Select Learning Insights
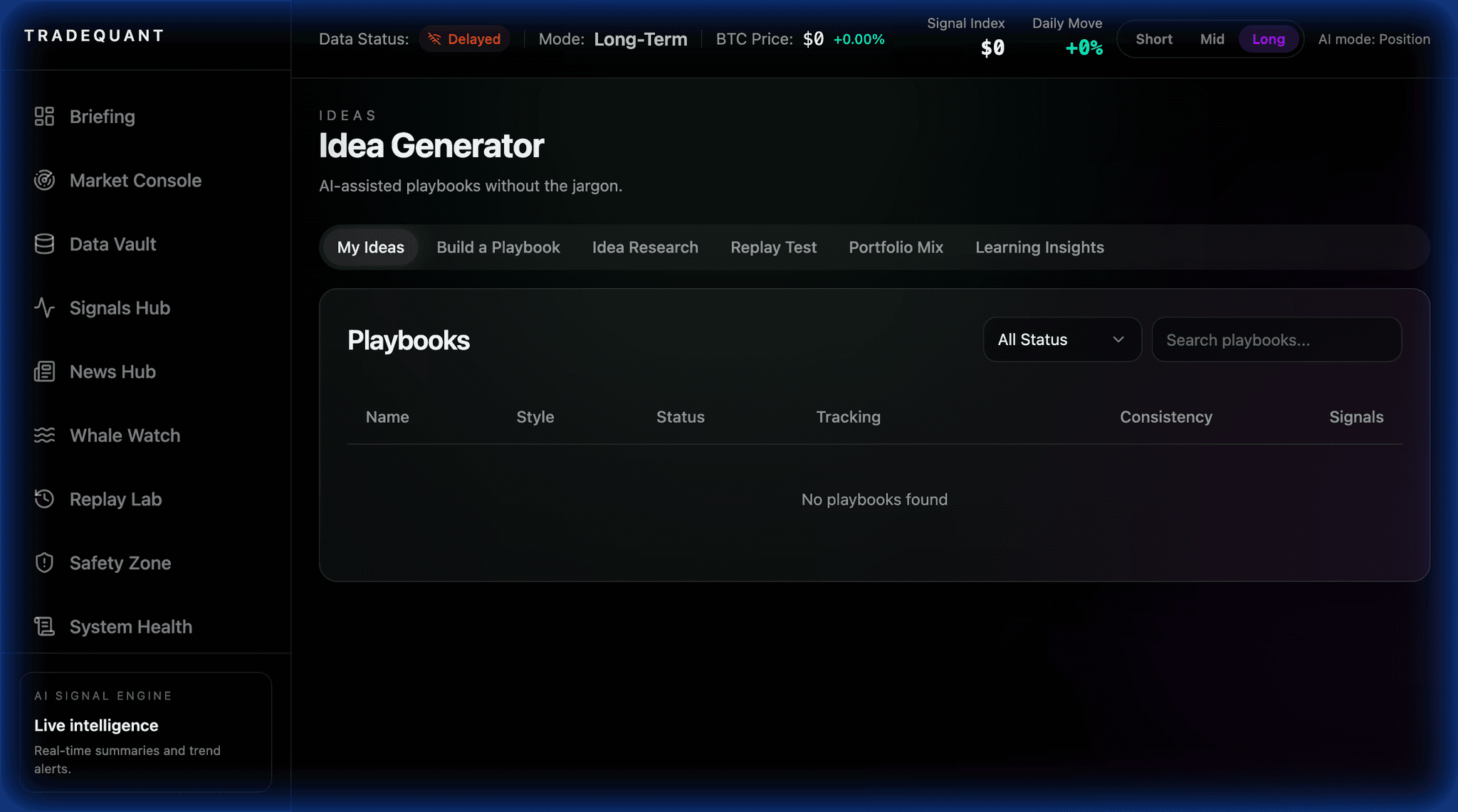 [x=1039, y=247]
